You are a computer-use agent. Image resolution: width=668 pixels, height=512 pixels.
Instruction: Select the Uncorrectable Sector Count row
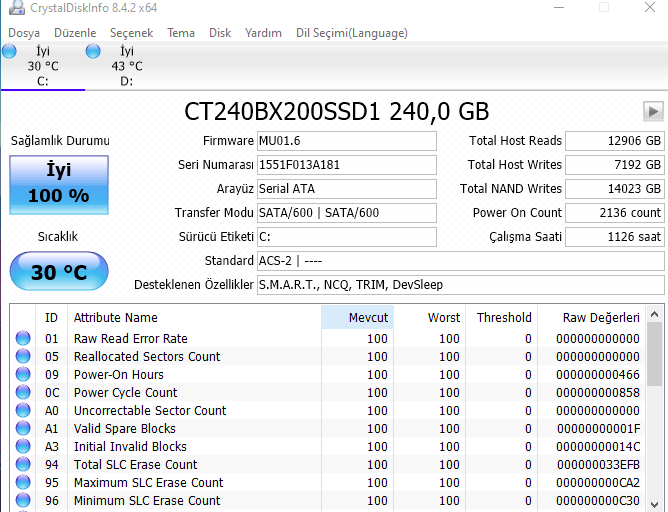327,410
